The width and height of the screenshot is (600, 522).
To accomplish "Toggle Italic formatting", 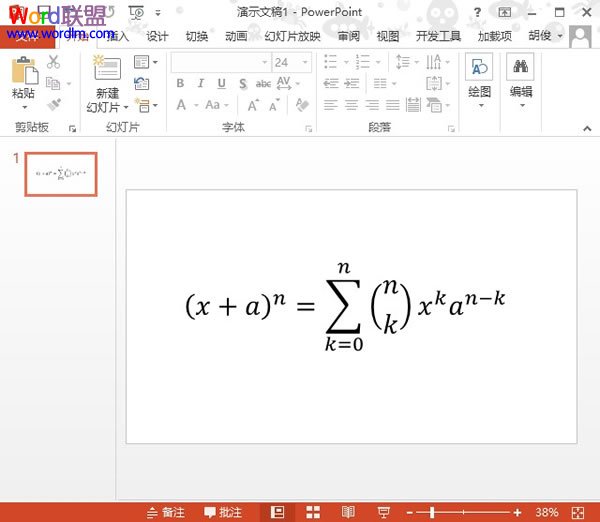I will point(201,83).
